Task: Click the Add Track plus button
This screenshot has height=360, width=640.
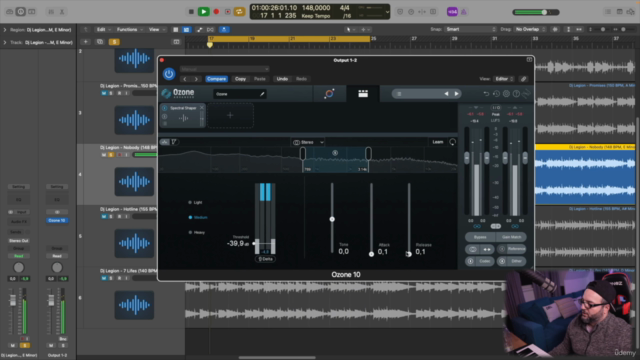Action: pyautogui.click(x=86, y=42)
